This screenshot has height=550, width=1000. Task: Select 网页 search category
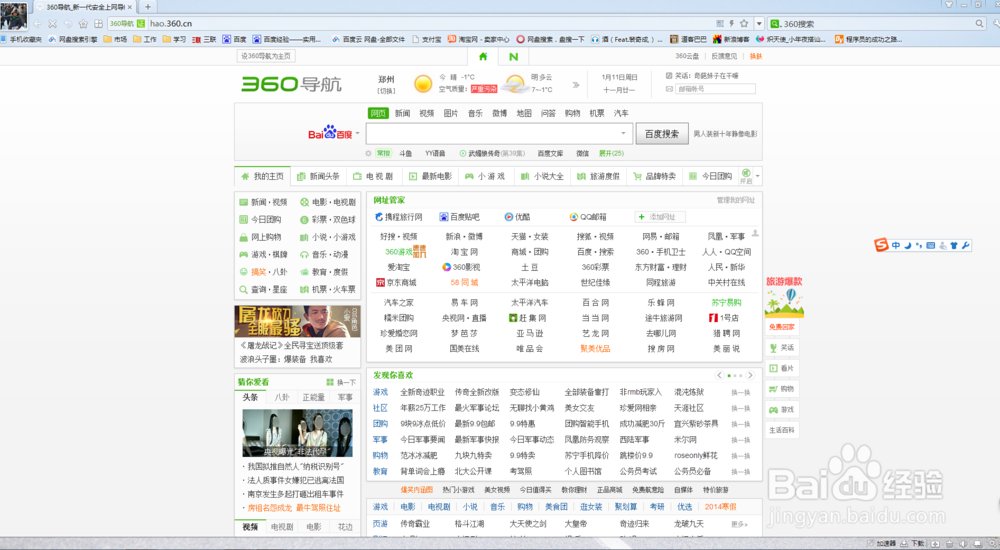pyautogui.click(x=378, y=113)
